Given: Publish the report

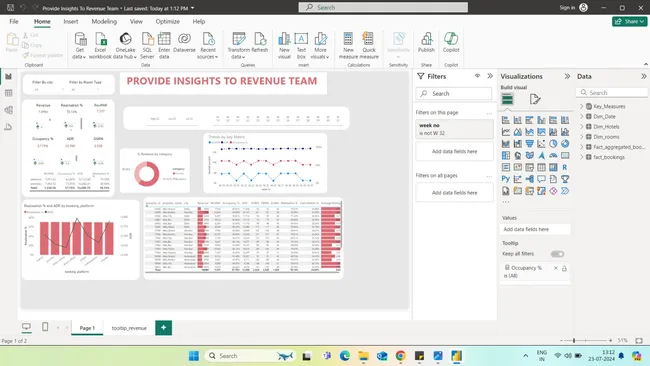Looking at the screenshot, I should pos(426,43).
